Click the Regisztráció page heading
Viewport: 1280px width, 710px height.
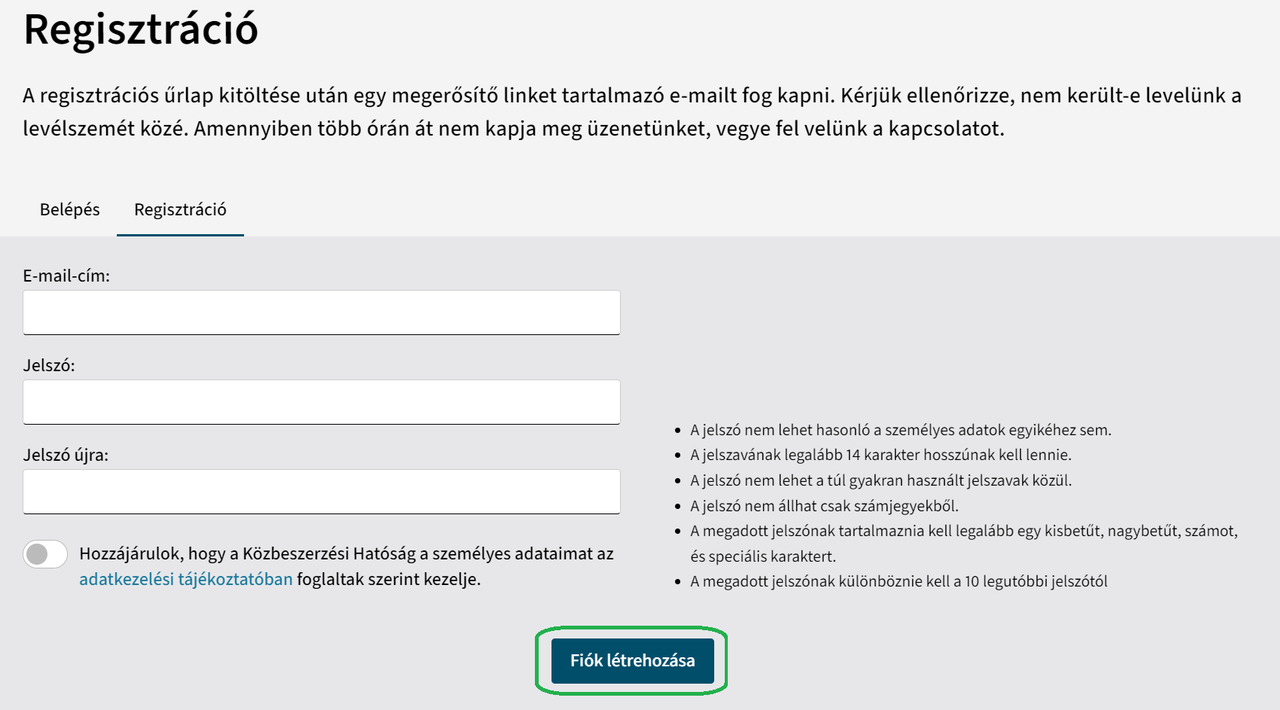141,30
